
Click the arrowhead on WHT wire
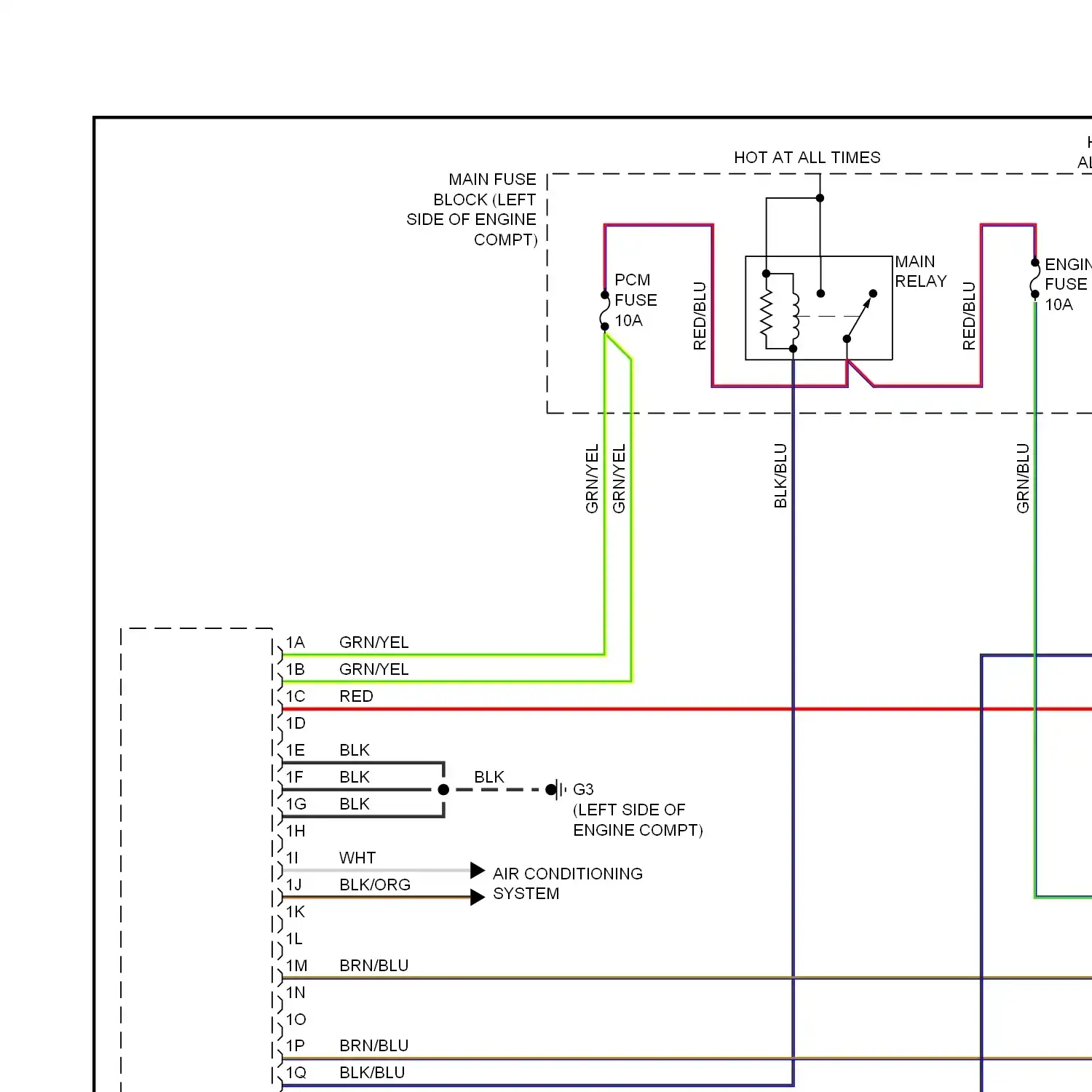click(x=478, y=870)
